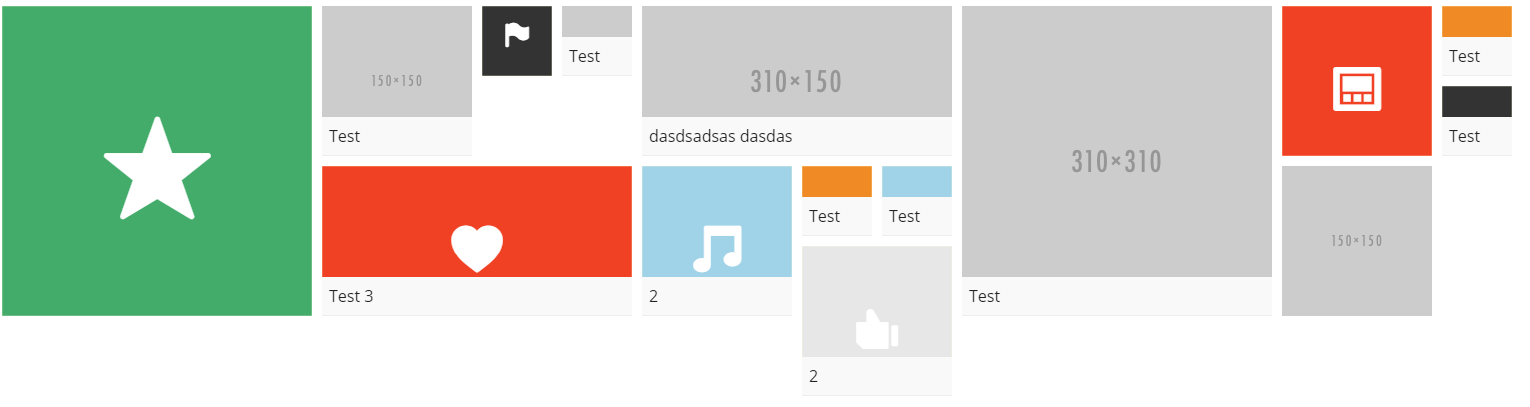Click the small gray tile beside the flag
This screenshot has height=407, width=1530.
coord(597,22)
